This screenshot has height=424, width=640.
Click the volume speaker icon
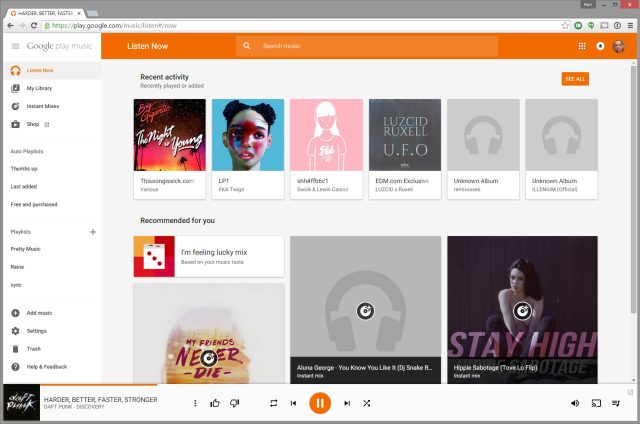(x=575, y=403)
